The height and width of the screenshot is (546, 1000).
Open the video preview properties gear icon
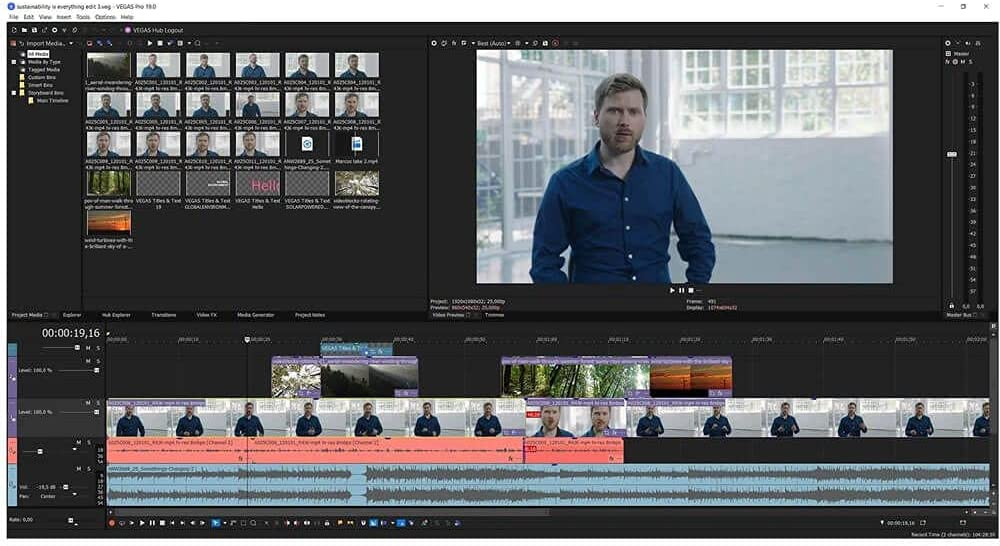click(434, 43)
